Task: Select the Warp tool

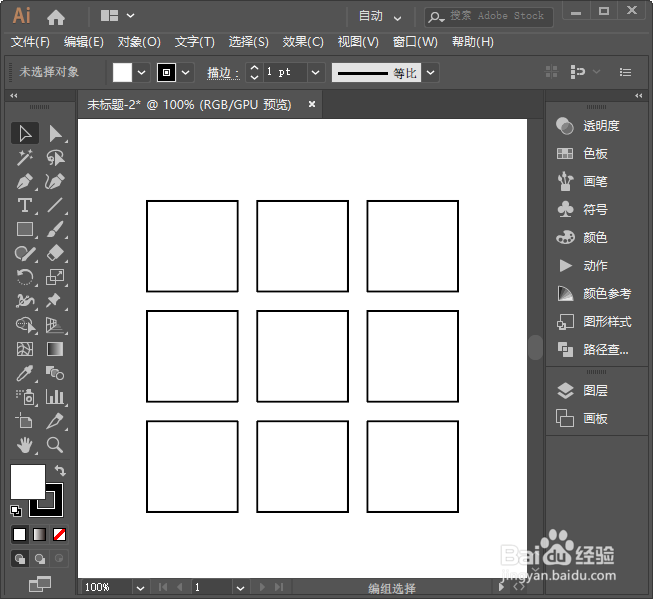Action: pos(25,301)
